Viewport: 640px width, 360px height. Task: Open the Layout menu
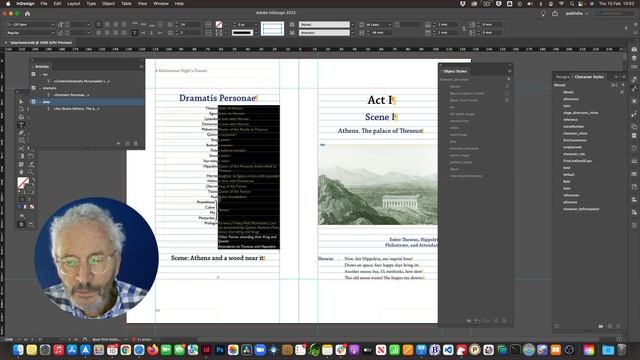[x=73, y=4]
